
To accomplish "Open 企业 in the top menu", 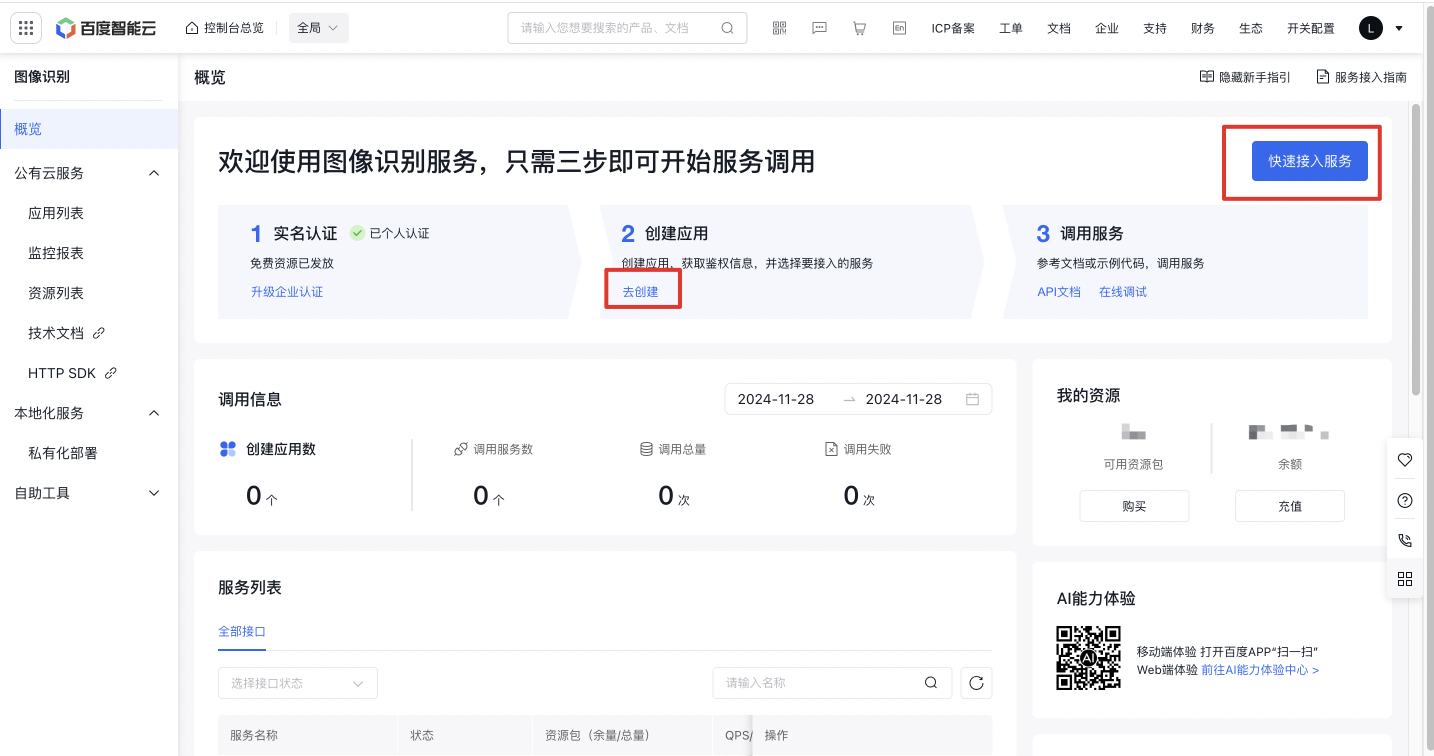I will point(1107,28).
